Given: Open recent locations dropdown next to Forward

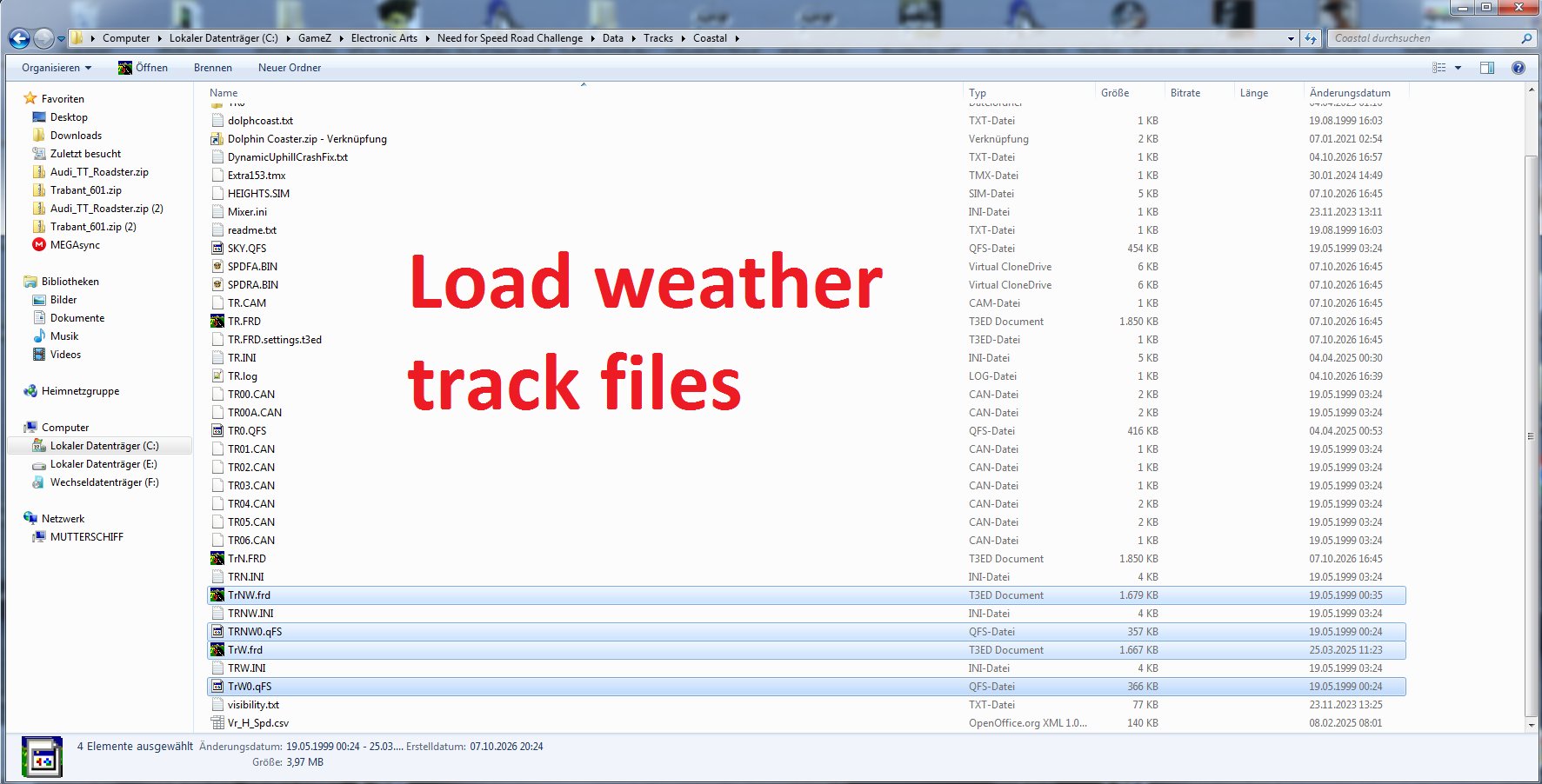Looking at the screenshot, I should [x=61, y=39].
